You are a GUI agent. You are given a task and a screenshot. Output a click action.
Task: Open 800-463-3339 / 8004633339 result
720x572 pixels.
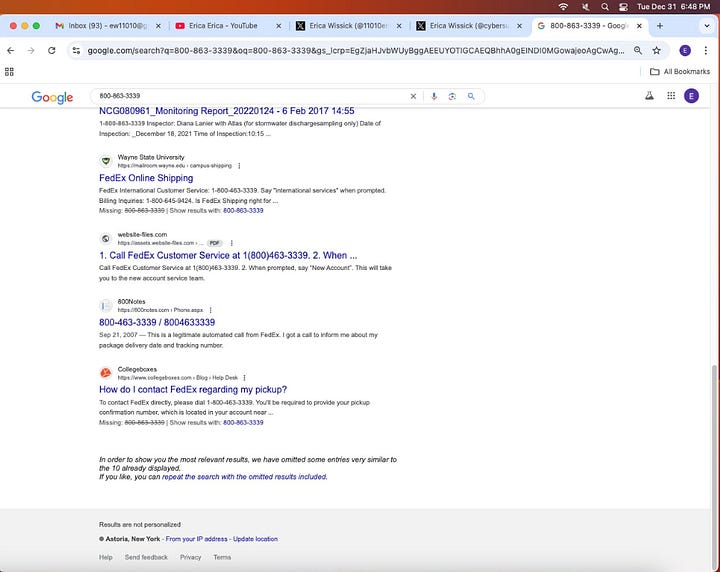coord(157,323)
